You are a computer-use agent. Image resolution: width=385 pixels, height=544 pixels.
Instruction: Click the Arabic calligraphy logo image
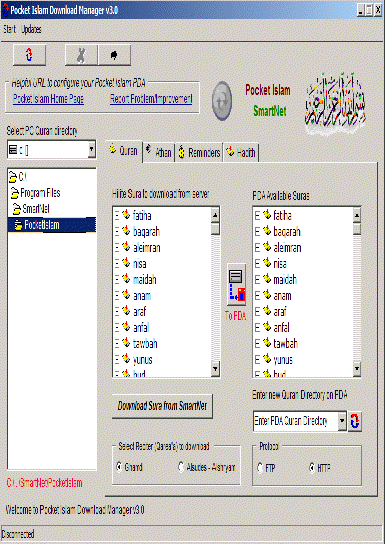click(x=335, y=103)
